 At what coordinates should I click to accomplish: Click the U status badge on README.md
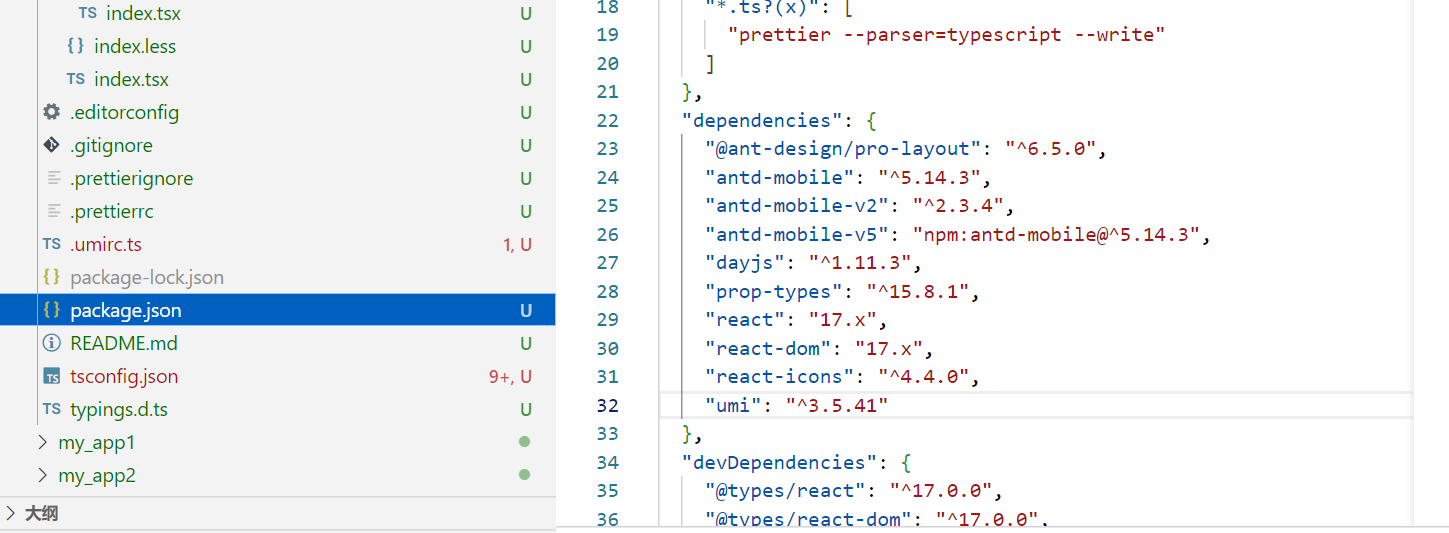point(526,343)
